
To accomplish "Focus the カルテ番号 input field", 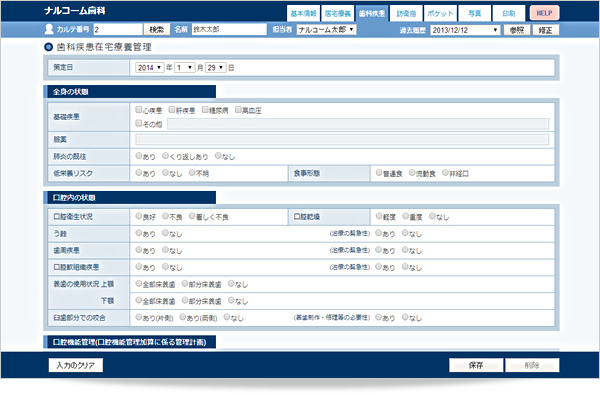I will pos(118,29).
